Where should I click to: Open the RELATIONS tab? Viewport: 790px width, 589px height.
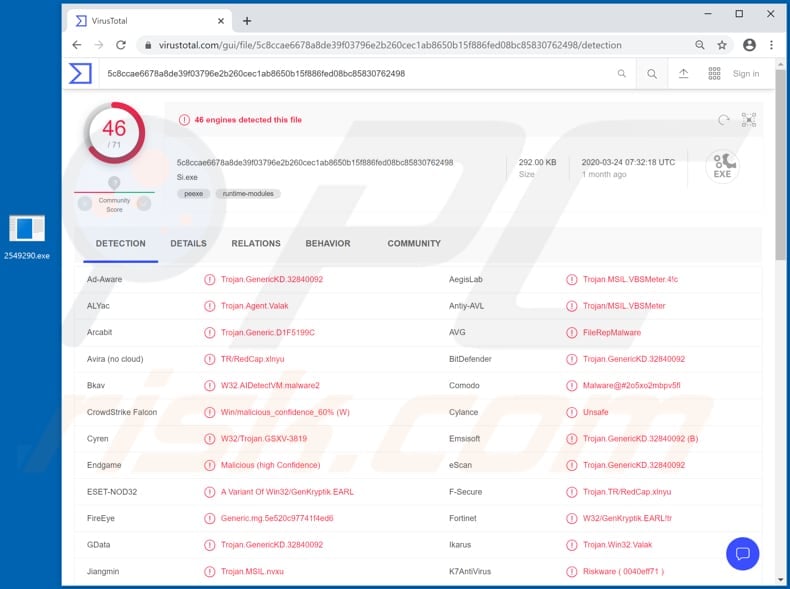click(x=256, y=243)
